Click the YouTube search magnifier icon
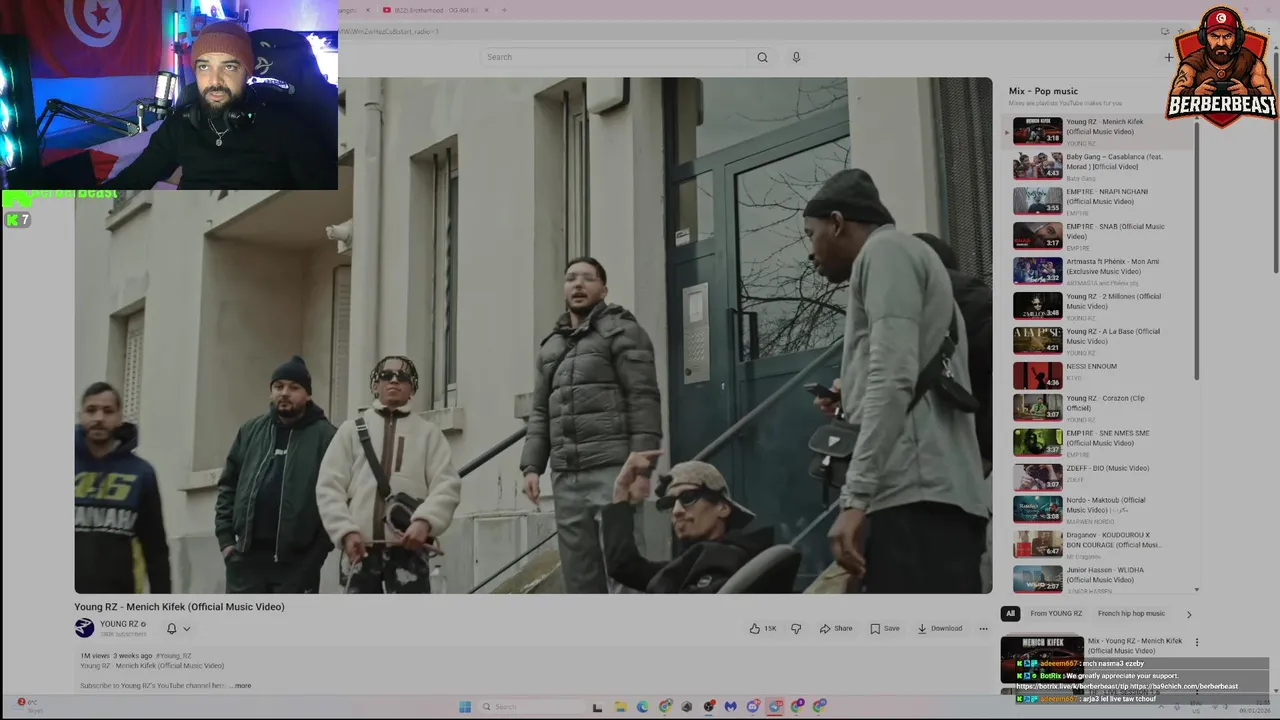The width and height of the screenshot is (1280, 720). (x=762, y=57)
